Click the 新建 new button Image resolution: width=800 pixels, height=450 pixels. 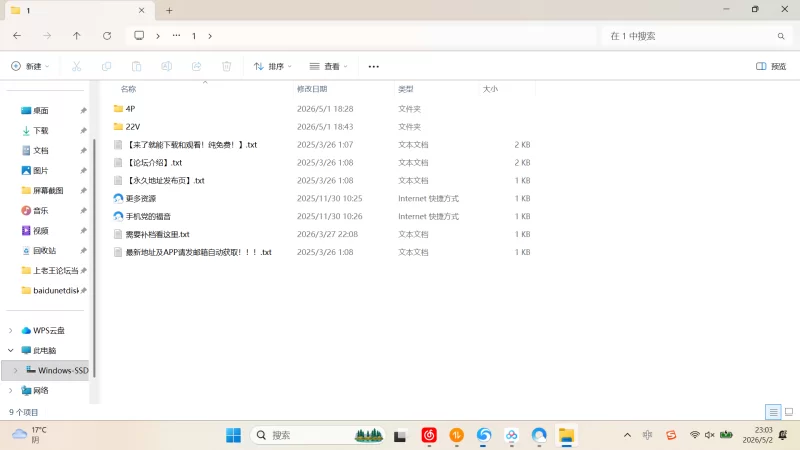[30, 66]
